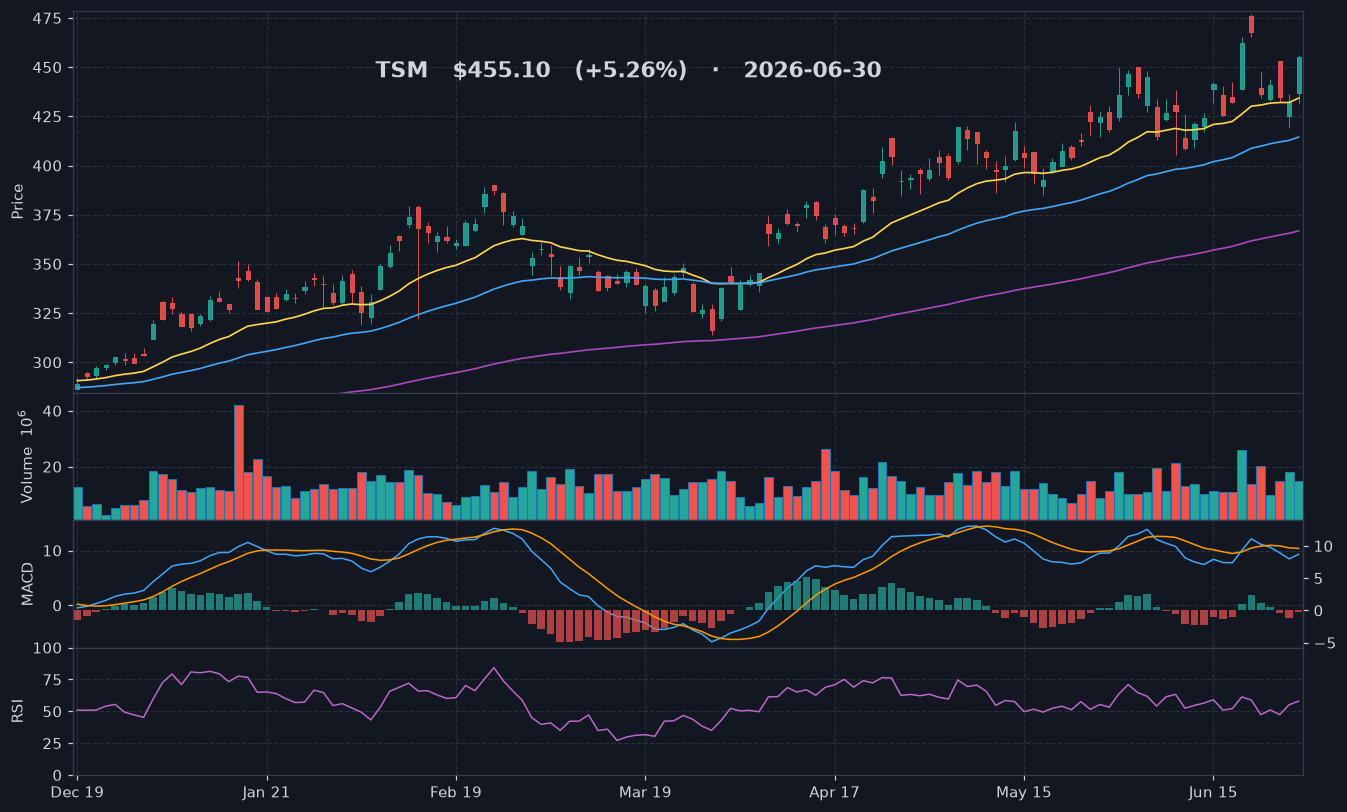Click the highest candlestick near 475
The image size is (1347, 812).
coord(1251,25)
